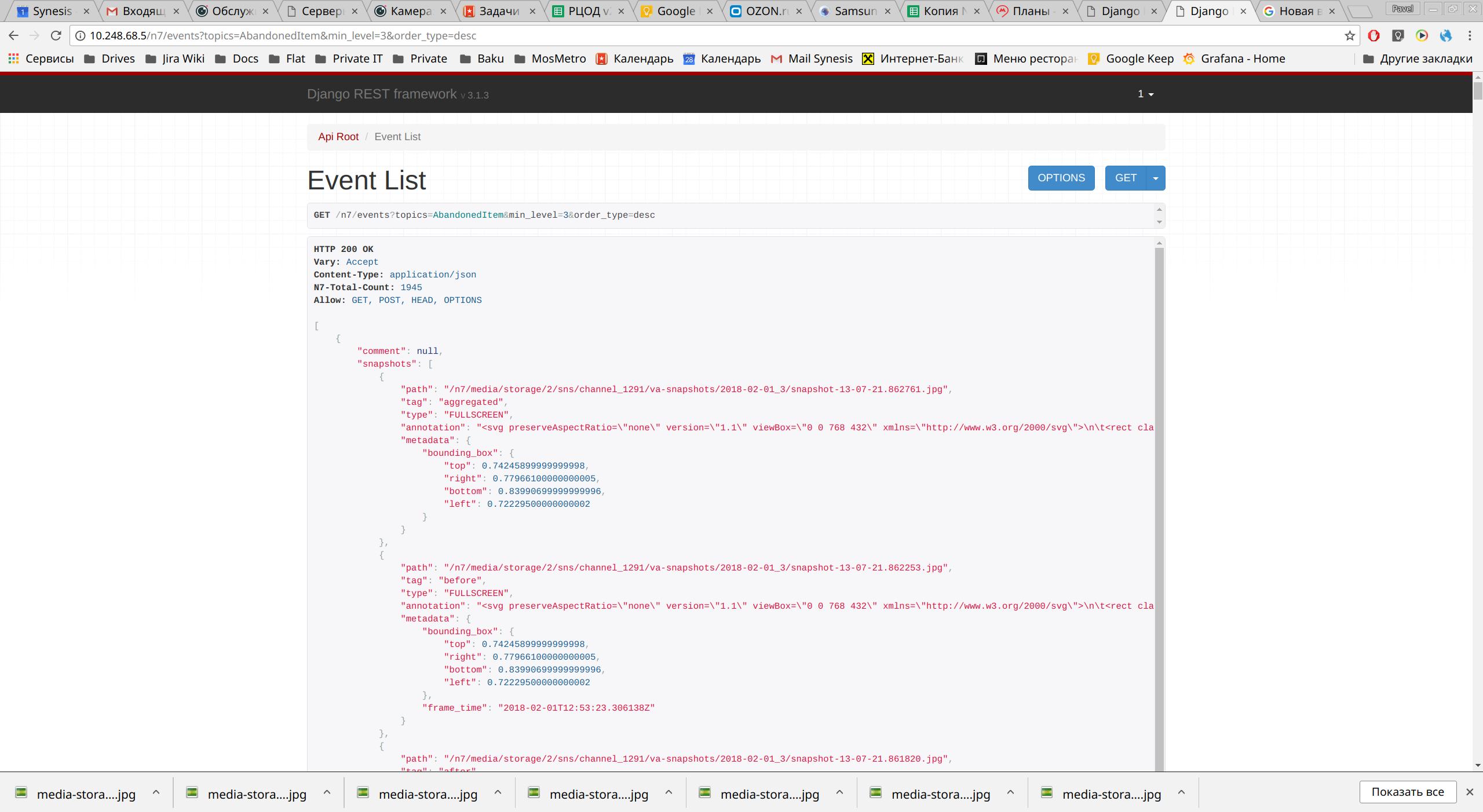The image size is (1483, 812).
Task: Open the Mail Synesis bookmark
Action: [x=812, y=58]
